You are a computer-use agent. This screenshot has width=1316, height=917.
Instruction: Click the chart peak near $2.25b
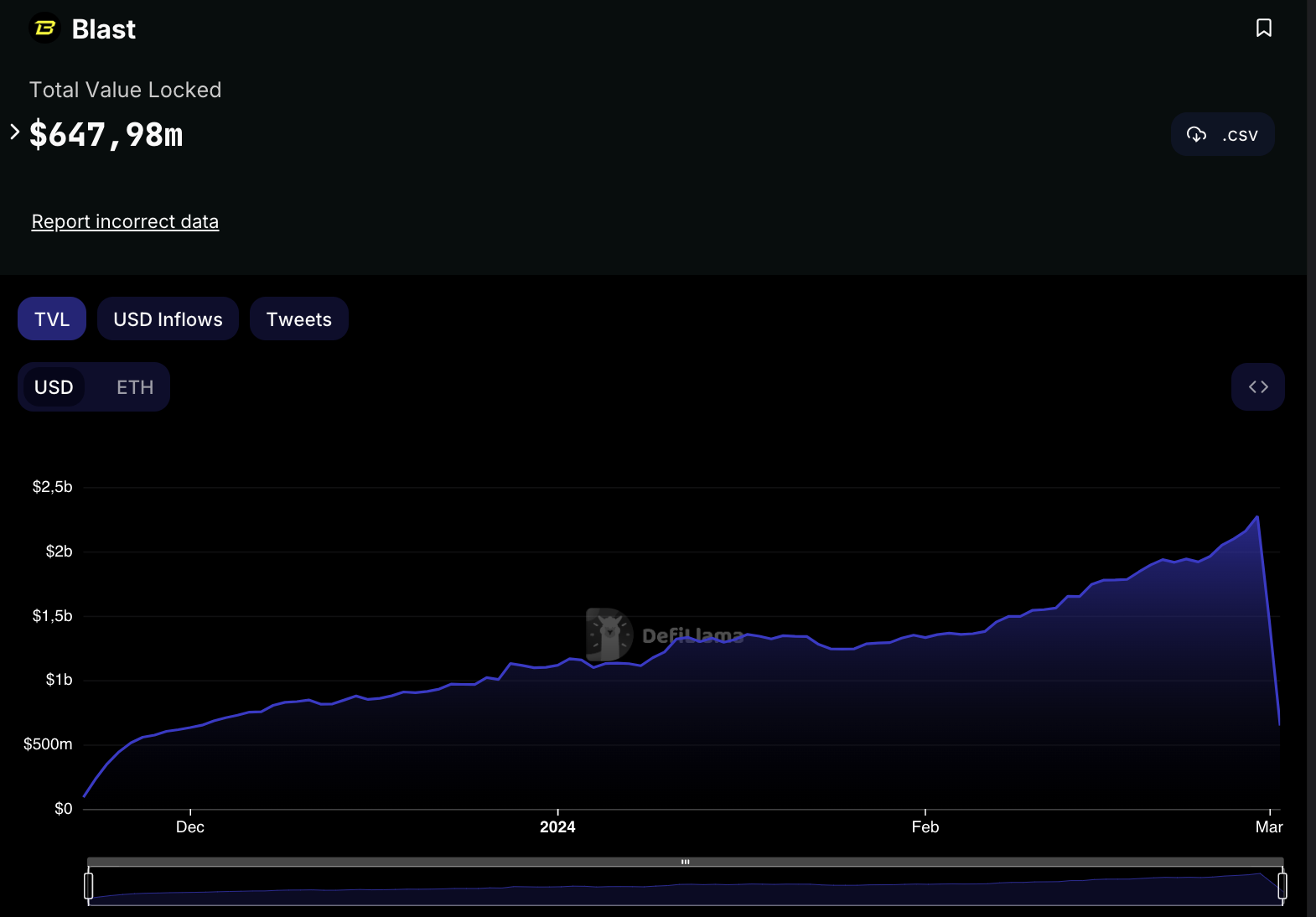point(1257,517)
